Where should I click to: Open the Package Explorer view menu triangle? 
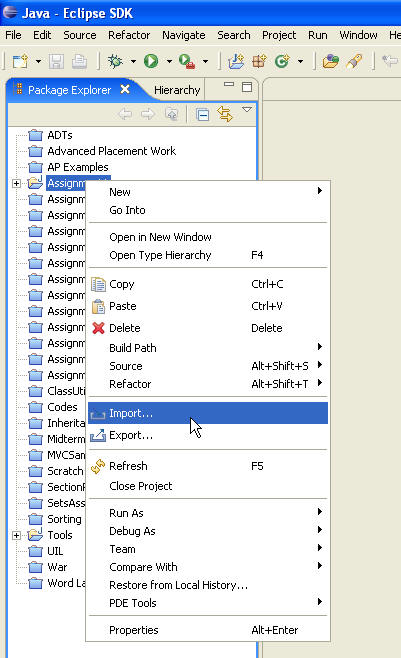(x=247, y=110)
